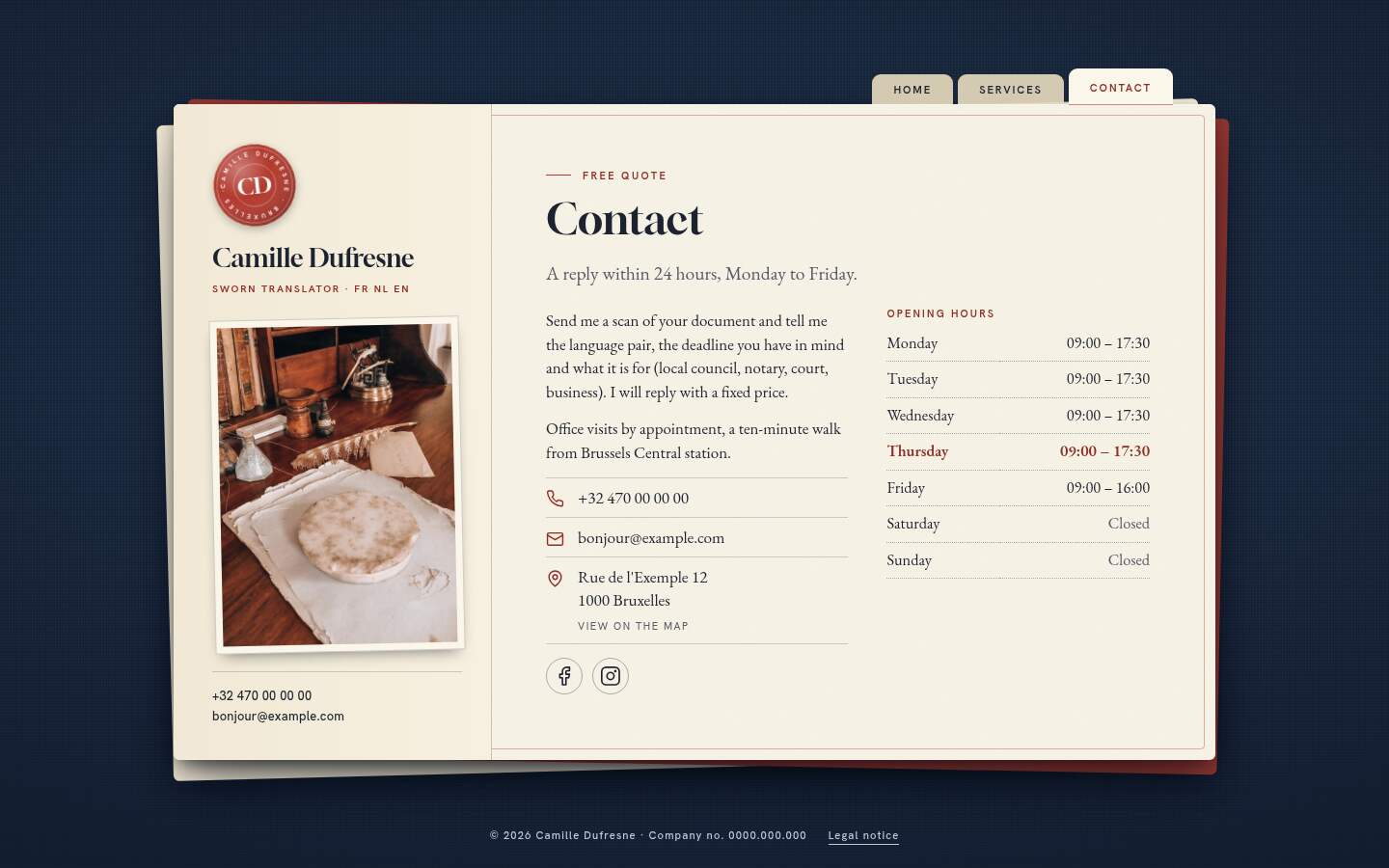Click the Send me a scan paragraph
1389x868 pixels.
click(x=695, y=357)
